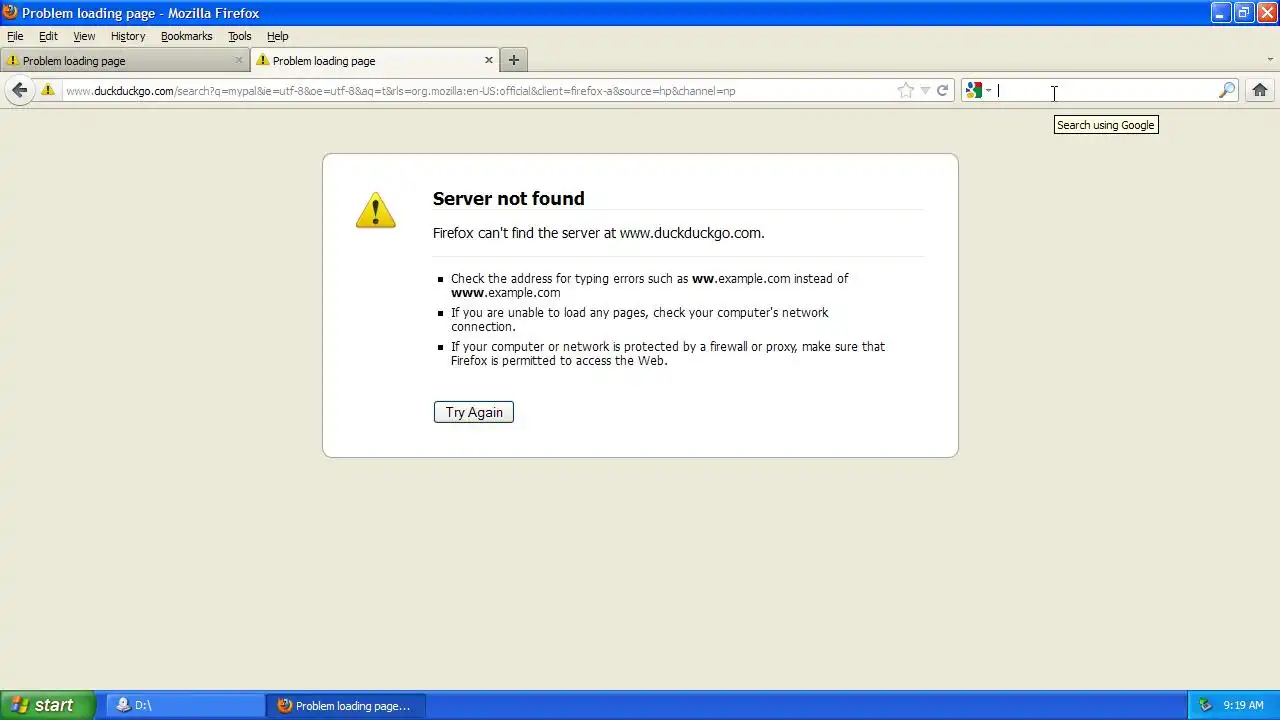Open the Tools menu

(240, 36)
